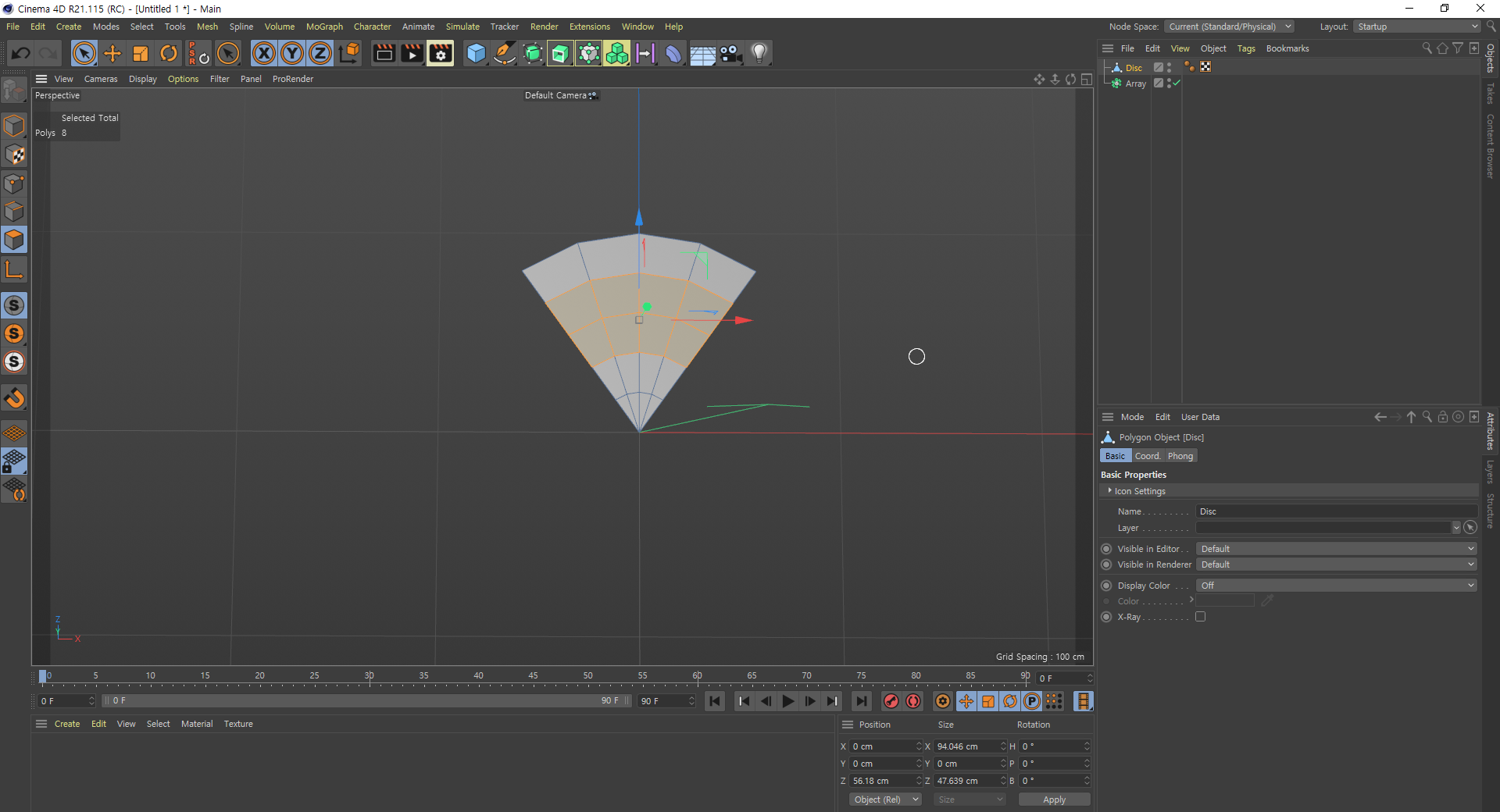Image resolution: width=1500 pixels, height=812 pixels.
Task: Click the Make Editable icon
Action: [14, 91]
